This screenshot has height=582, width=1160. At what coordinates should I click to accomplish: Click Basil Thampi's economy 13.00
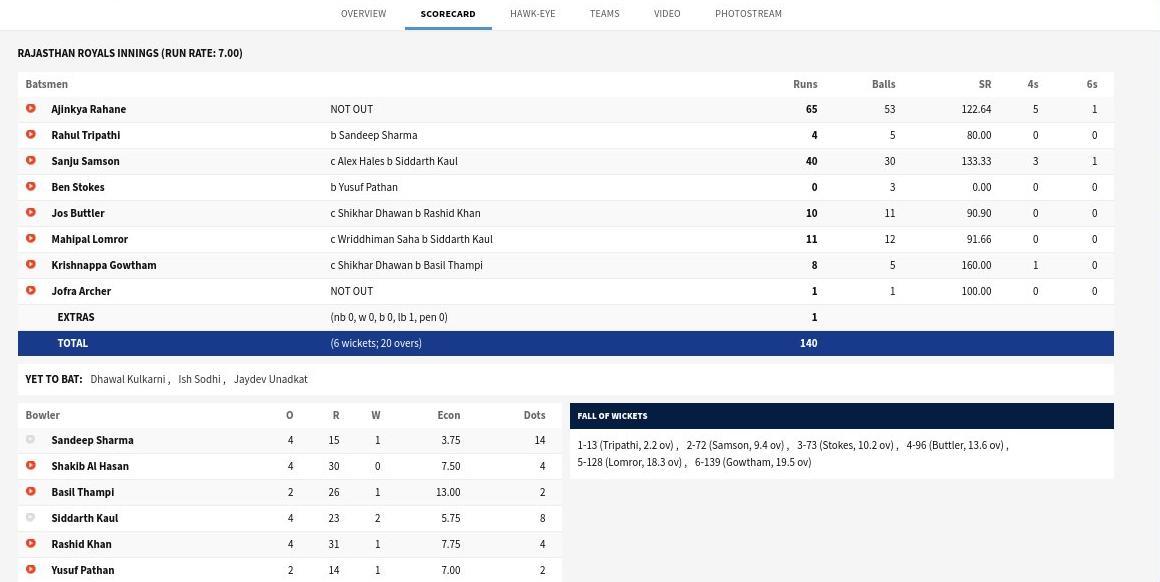click(x=448, y=492)
